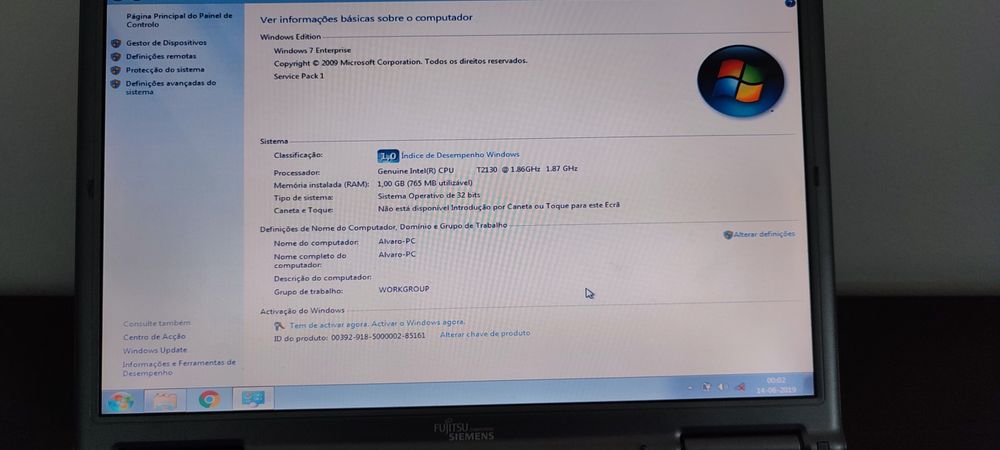
Task: Open Definições avançadas do sistema
Action: (171, 87)
